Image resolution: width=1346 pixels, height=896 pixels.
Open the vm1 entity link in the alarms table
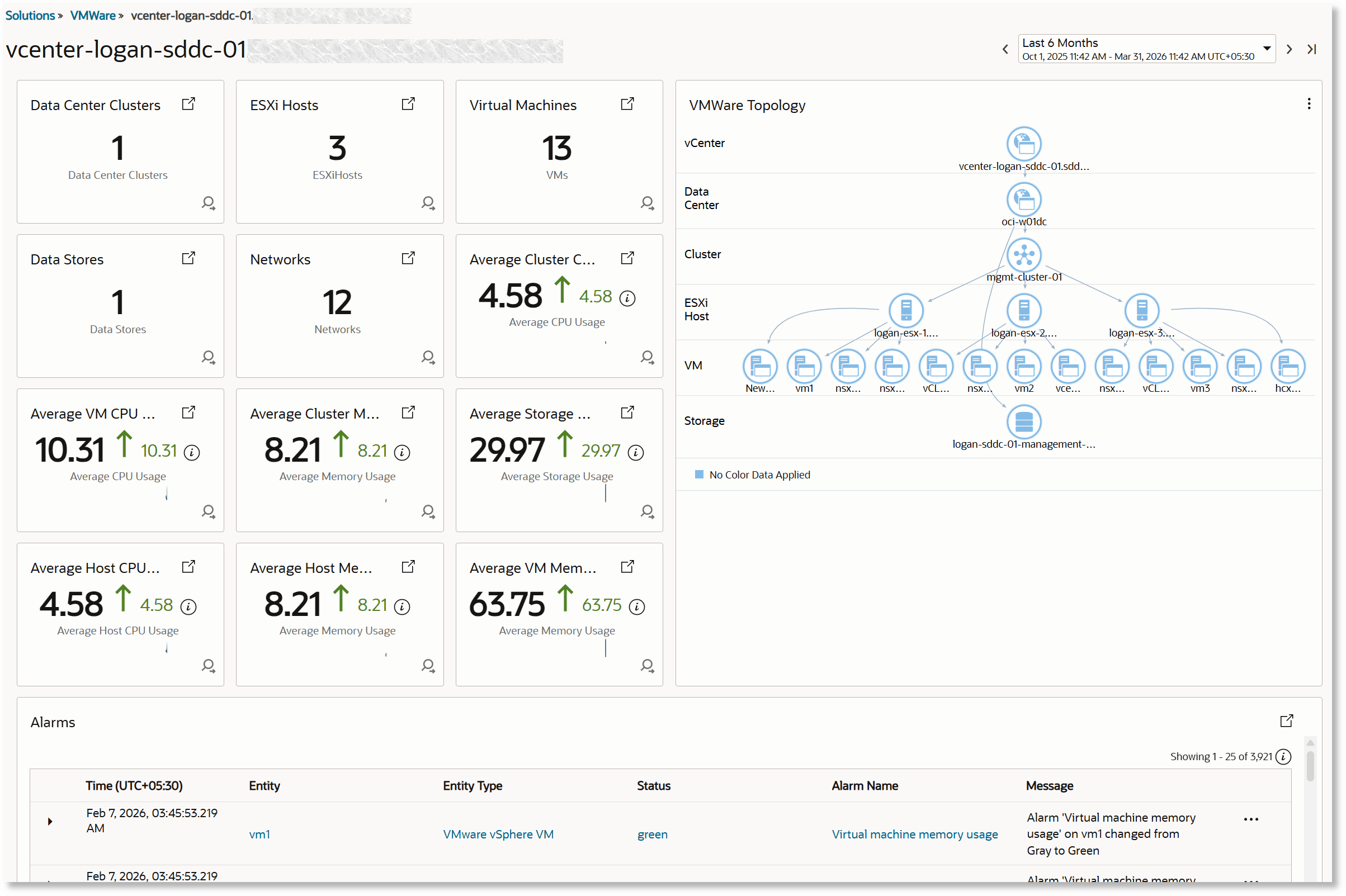click(x=260, y=834)
